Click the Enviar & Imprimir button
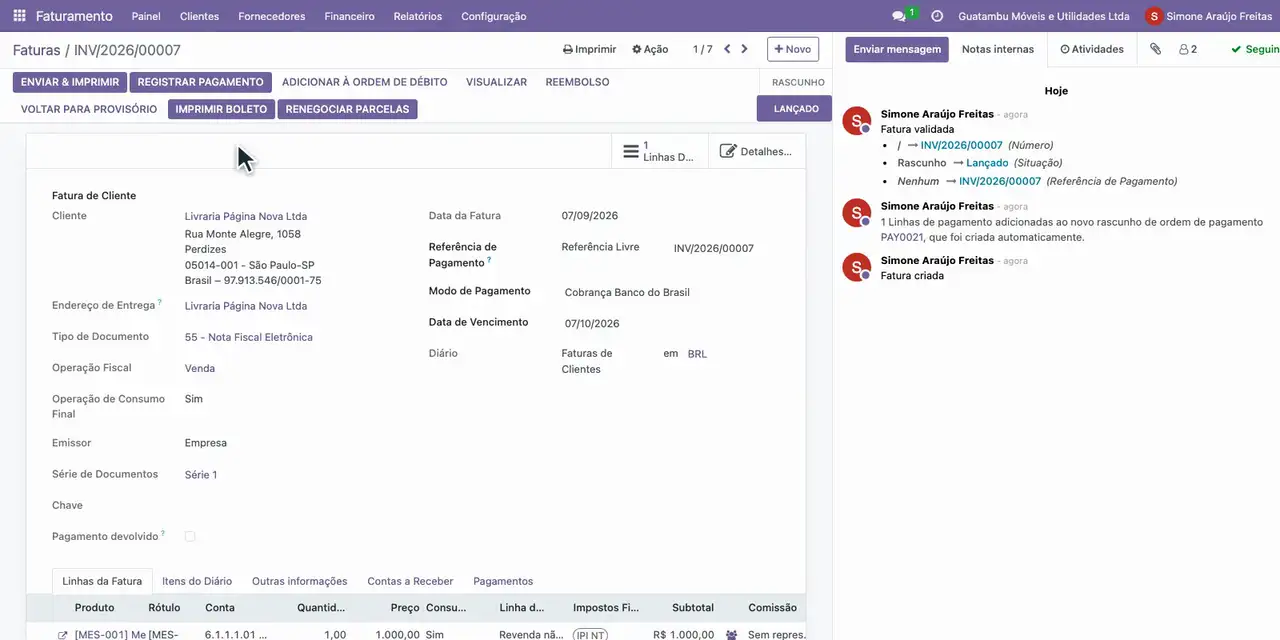Screen dimensions: 1280x640 tap(70, 82)
